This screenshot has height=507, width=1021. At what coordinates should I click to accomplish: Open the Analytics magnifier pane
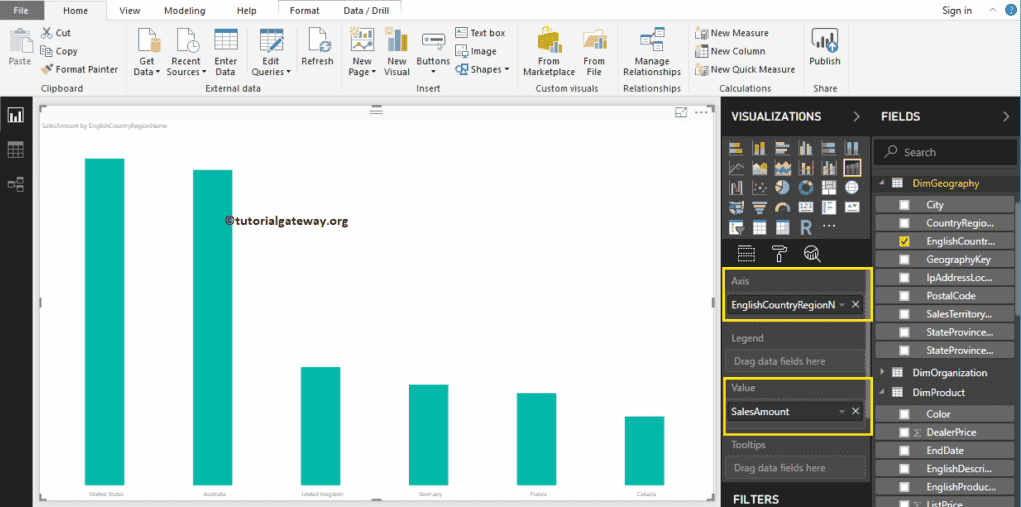[811, 253]
